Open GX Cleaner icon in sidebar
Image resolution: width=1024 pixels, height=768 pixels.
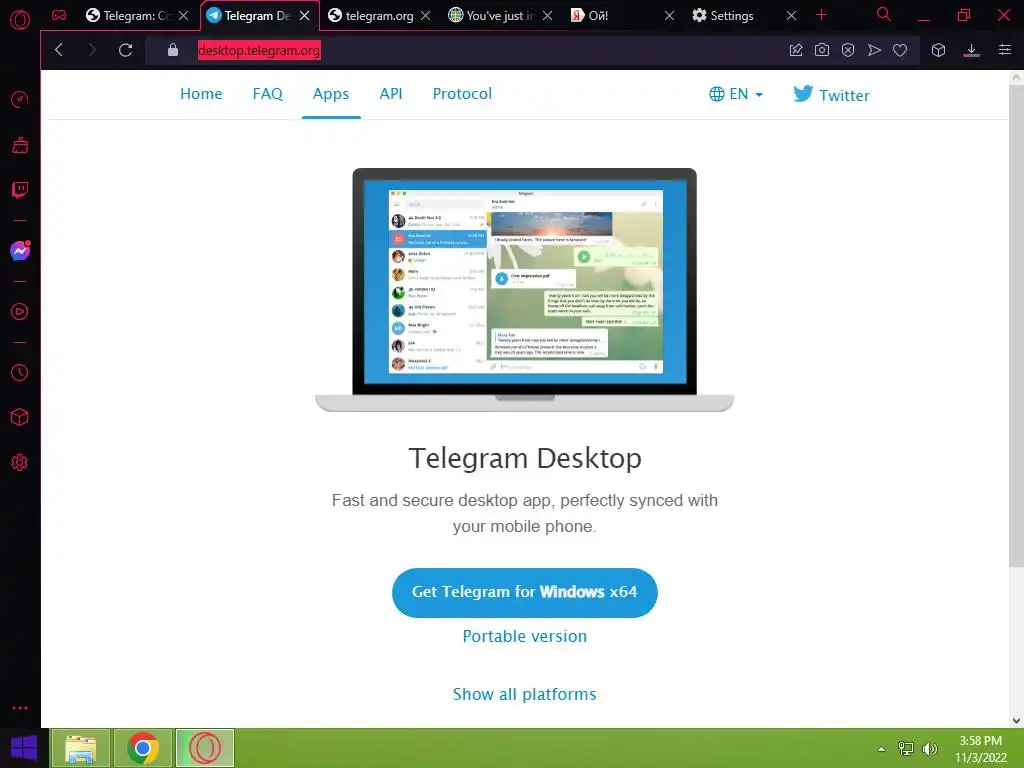[x=20, y=145]
